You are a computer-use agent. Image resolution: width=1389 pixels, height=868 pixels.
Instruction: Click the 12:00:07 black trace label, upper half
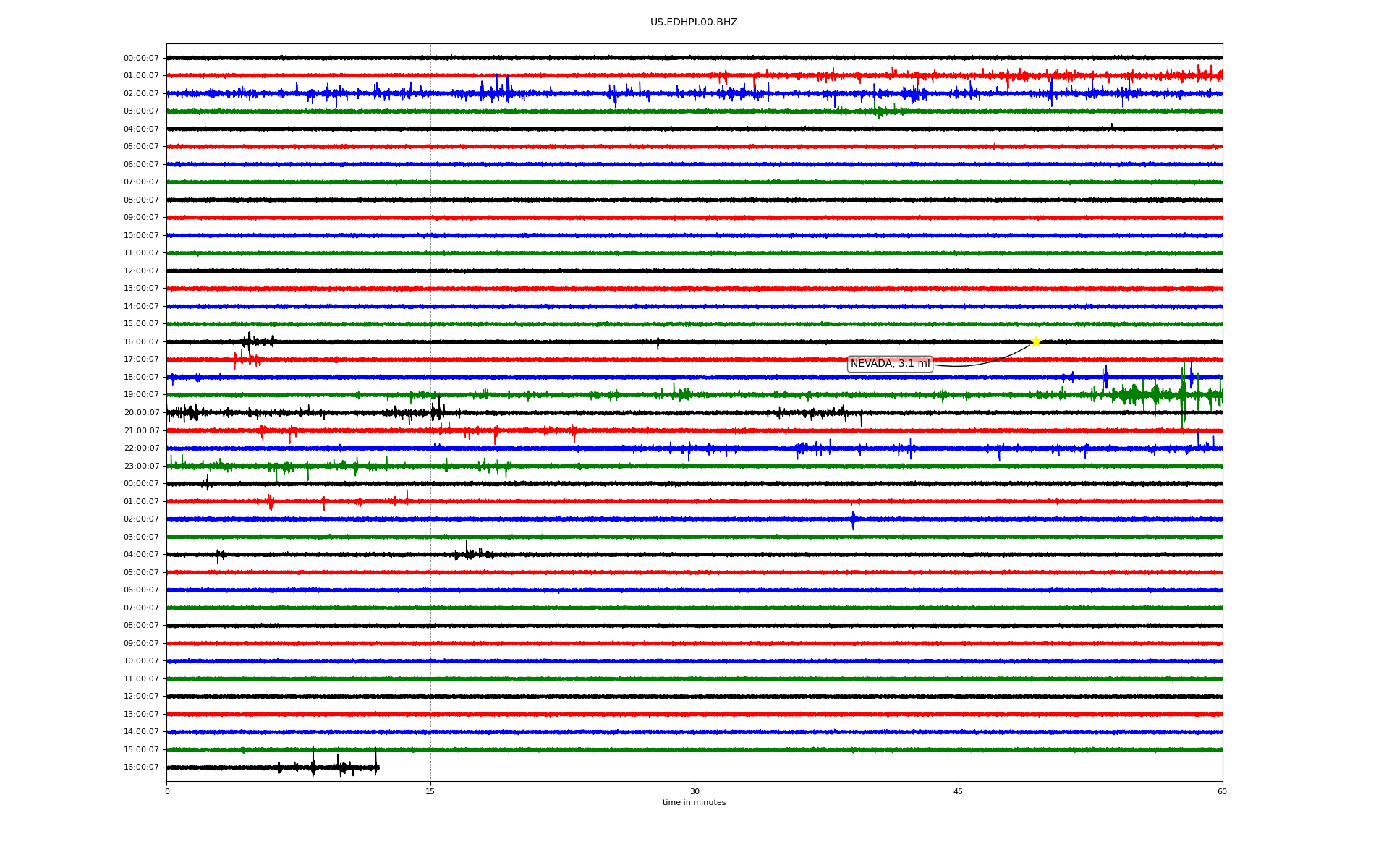point(141,271)
